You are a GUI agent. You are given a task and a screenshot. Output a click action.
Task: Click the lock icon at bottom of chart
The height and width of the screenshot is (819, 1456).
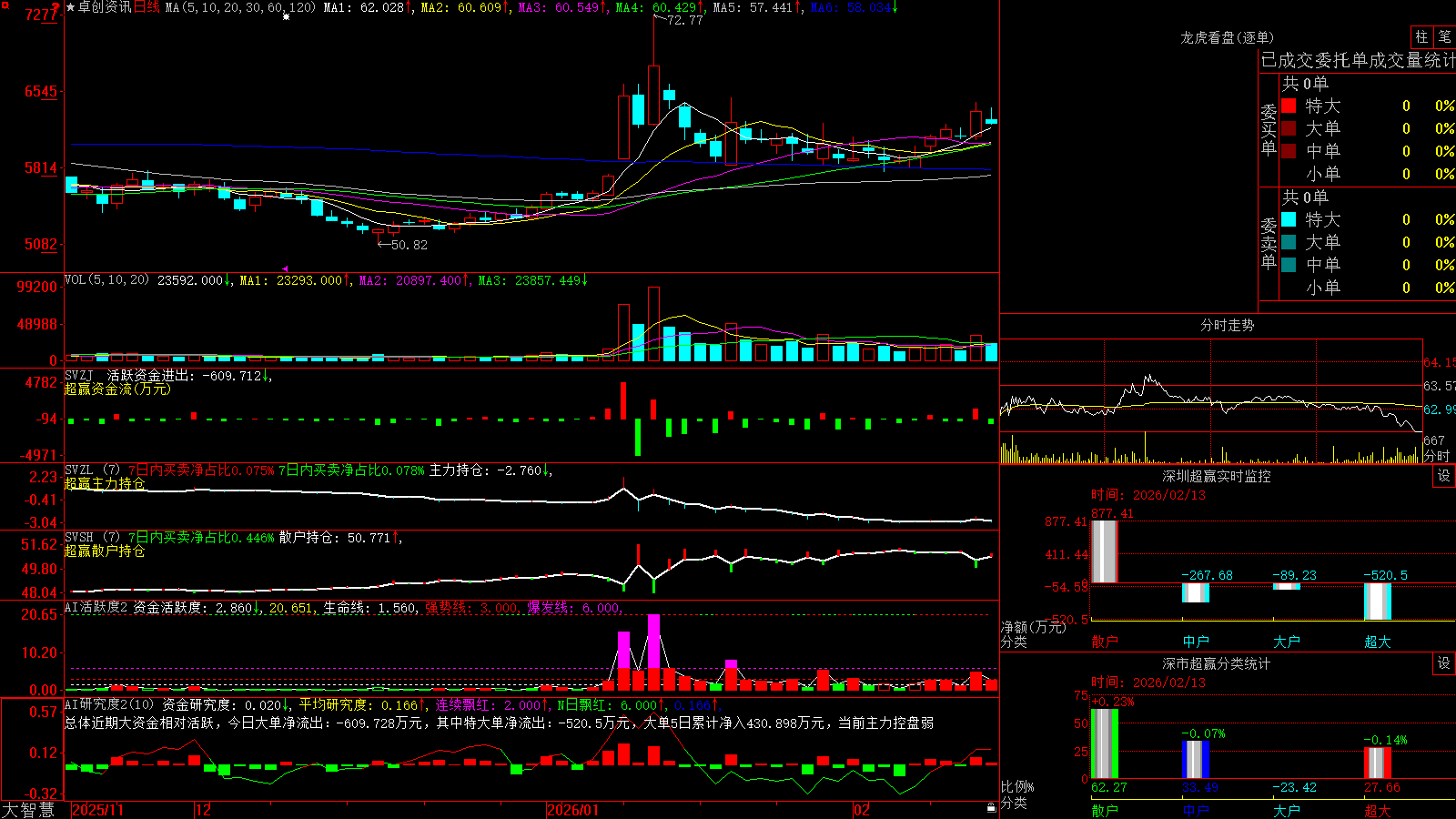pyautogui.click(x=991, y=808)
